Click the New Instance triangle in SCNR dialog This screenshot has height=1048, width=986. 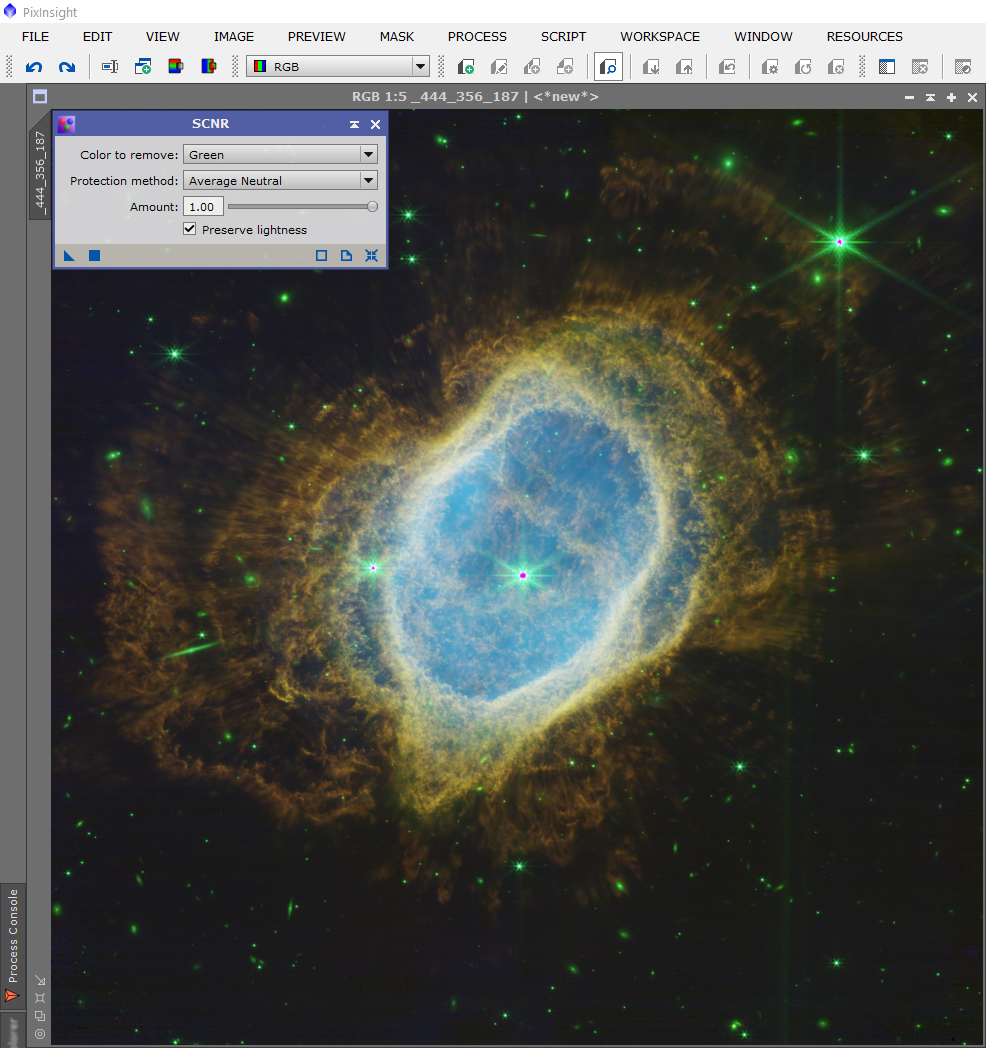coord(68,255)
